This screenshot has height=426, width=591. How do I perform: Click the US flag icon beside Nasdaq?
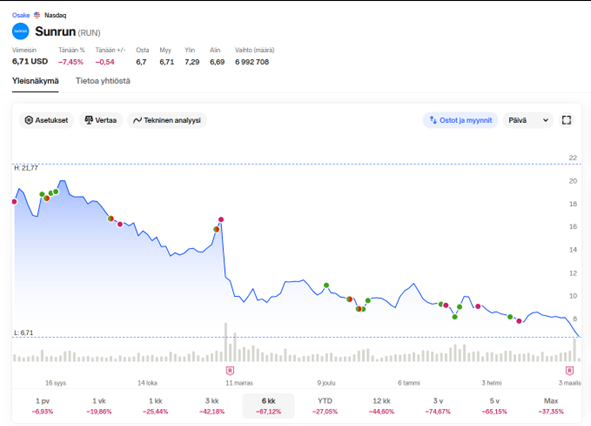[x=37, y=15]
